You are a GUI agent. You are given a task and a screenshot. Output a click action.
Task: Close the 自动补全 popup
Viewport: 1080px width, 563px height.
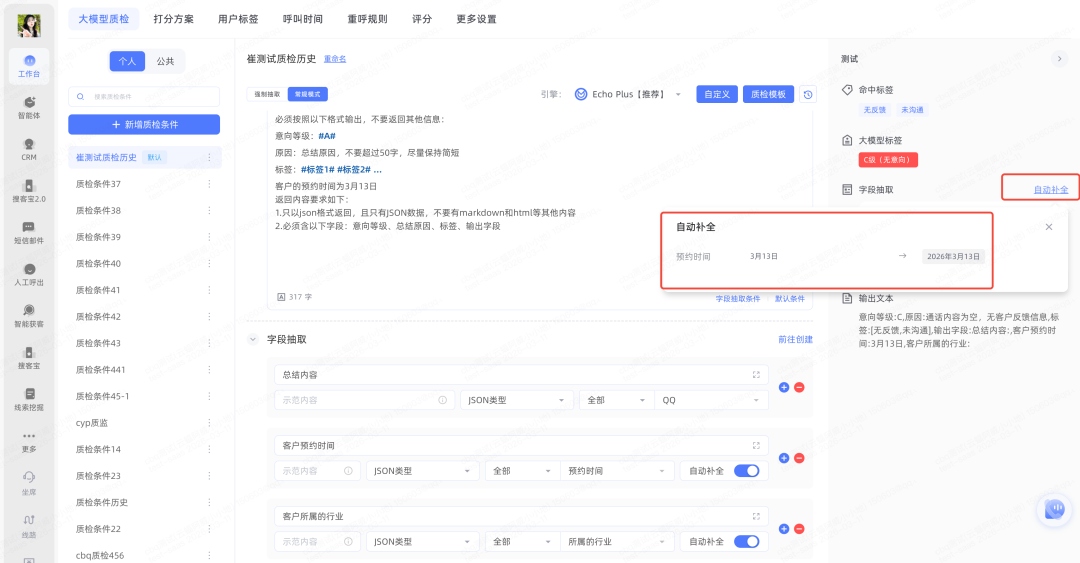point(1048,227)
